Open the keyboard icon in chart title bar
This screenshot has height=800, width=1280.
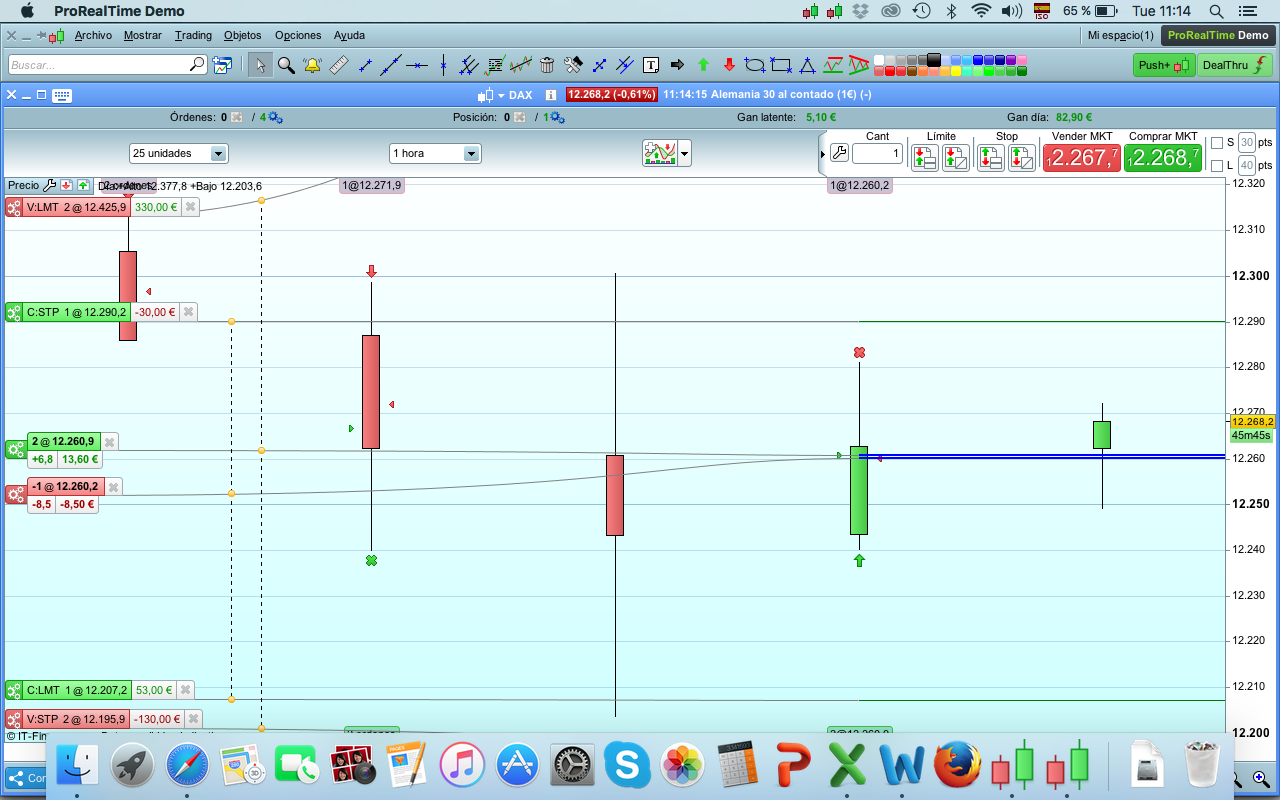point(62,95)
